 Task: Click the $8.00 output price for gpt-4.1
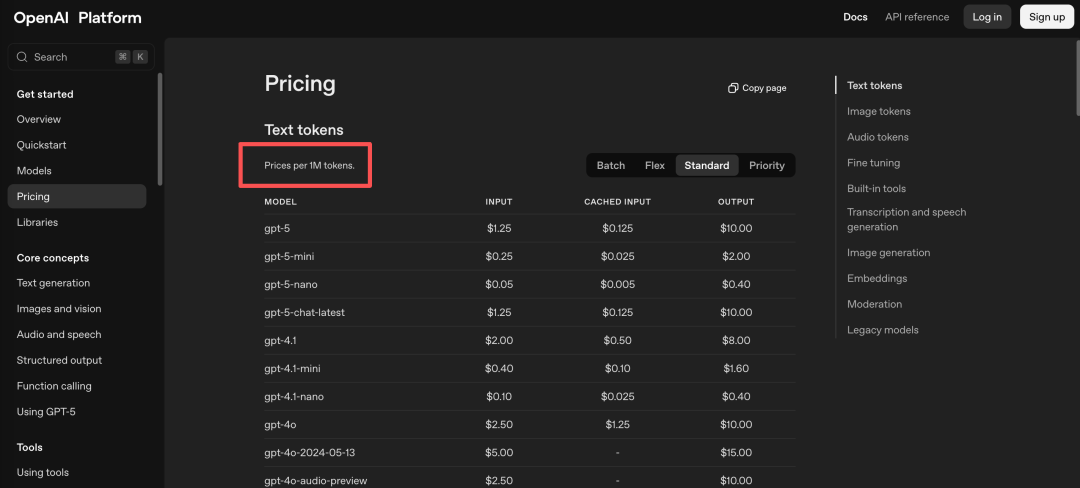736,340
